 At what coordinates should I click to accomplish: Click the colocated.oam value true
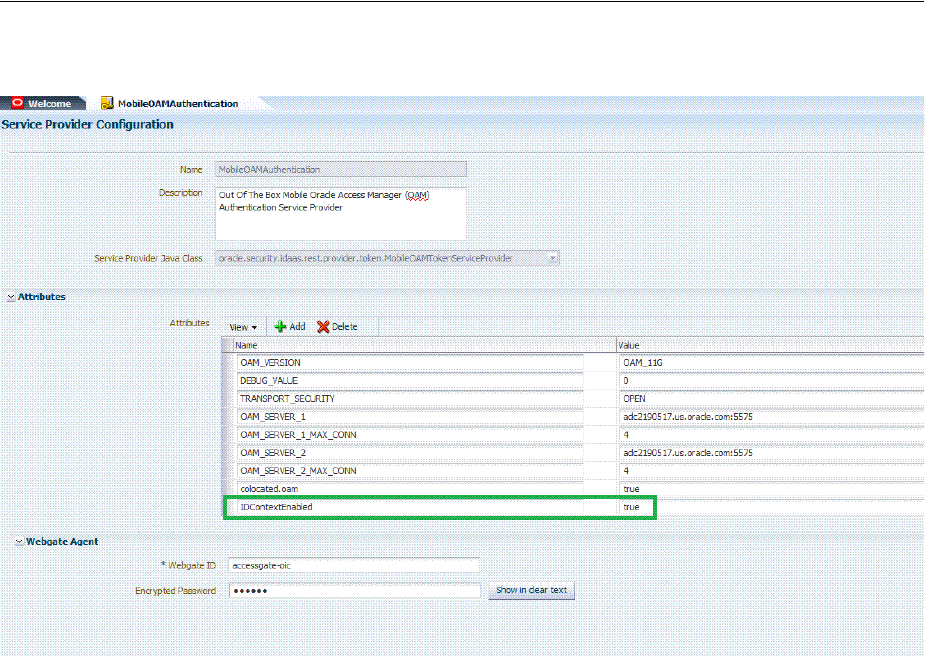[x=772, y=489]
